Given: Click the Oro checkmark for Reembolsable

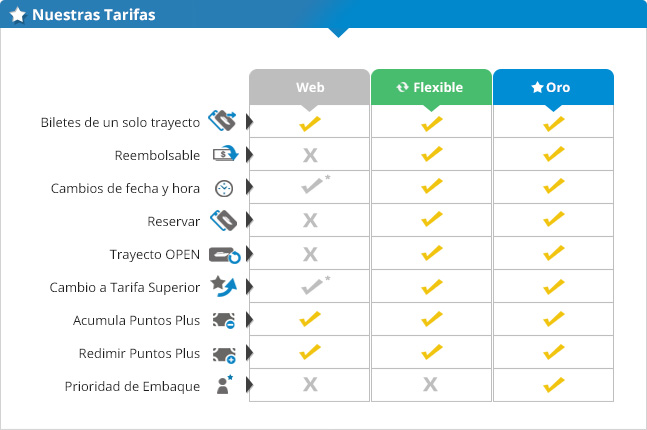Looking at the screenshot, I should click(553, 154).
